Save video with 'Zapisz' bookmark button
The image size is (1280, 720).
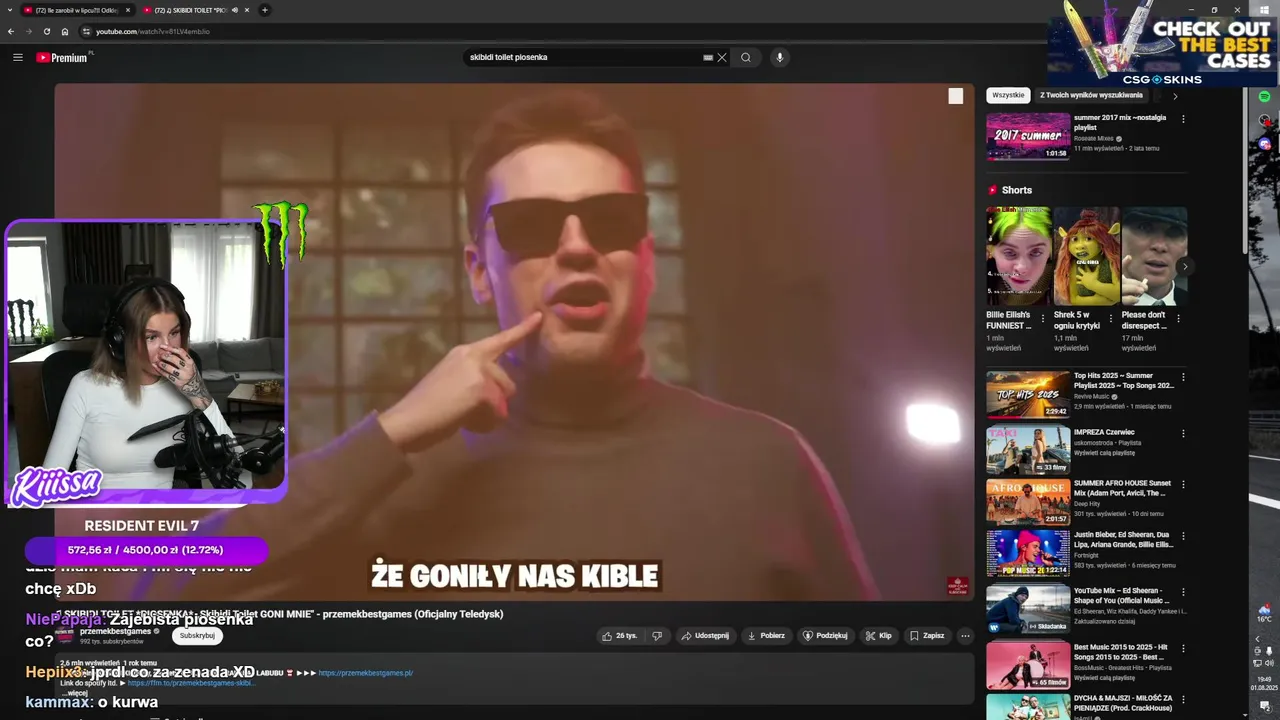(x=927, y=636)
